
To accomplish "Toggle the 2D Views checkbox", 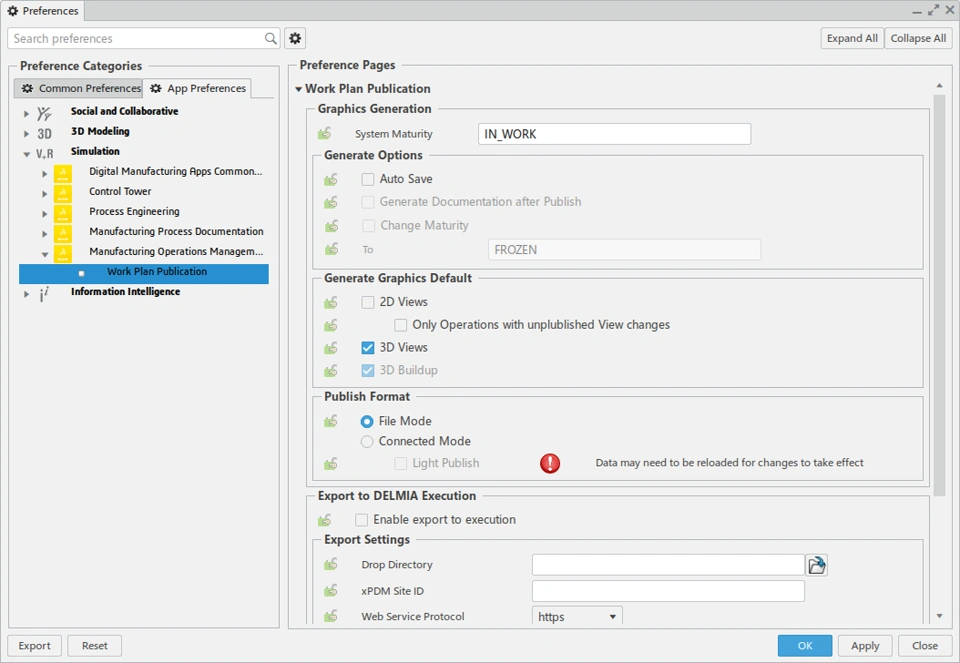I will (368, 302).
